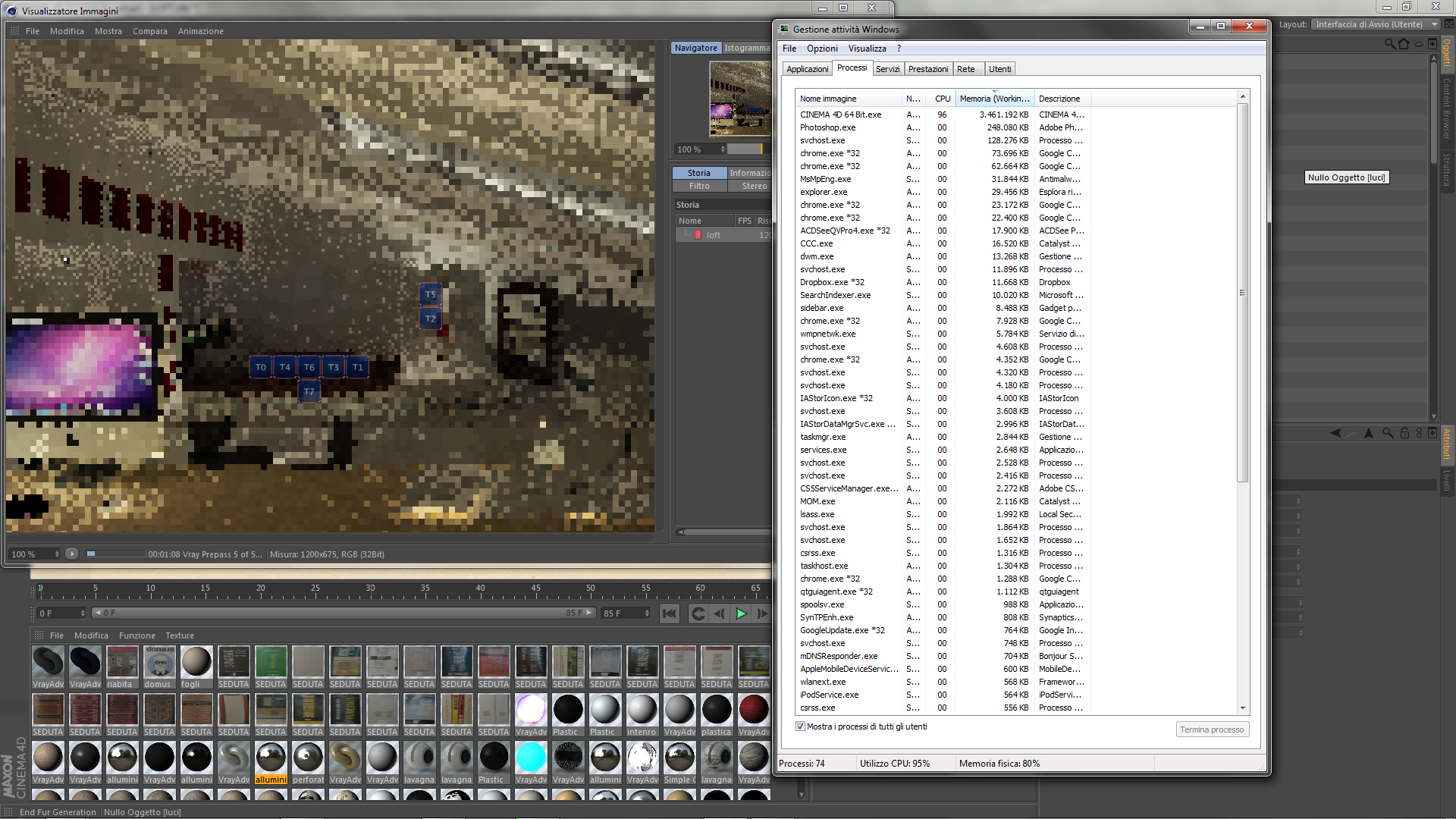
Task: Select the cyan VrayAdv material
Action: click(530, 757)
